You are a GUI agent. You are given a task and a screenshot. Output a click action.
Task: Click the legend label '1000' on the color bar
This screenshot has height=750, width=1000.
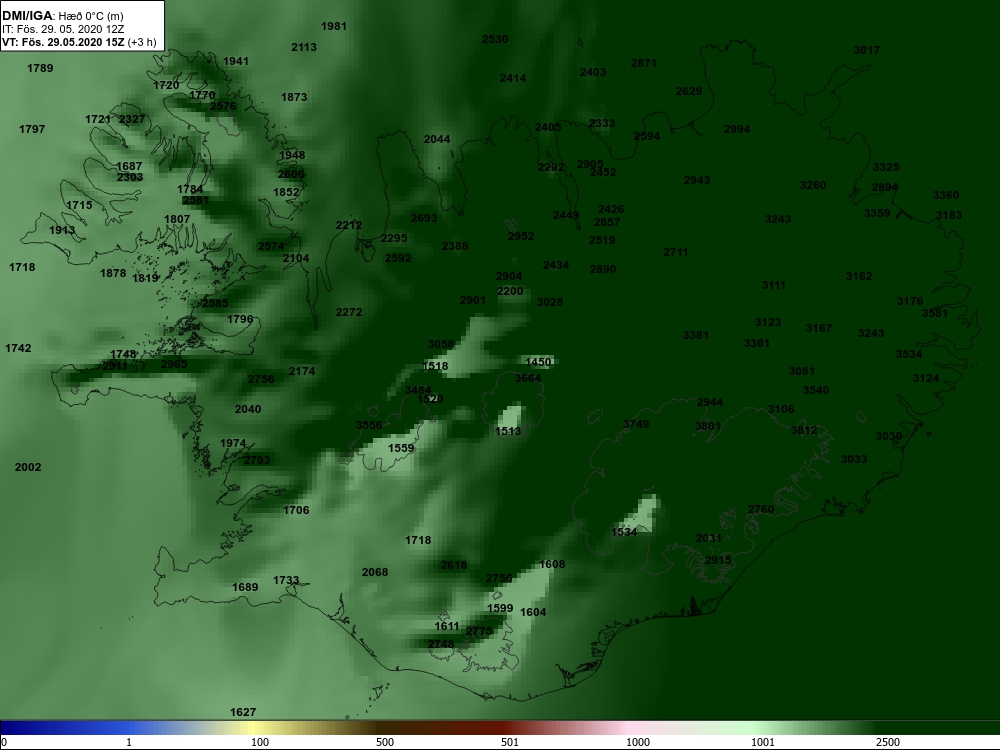[x=638, y=742]
